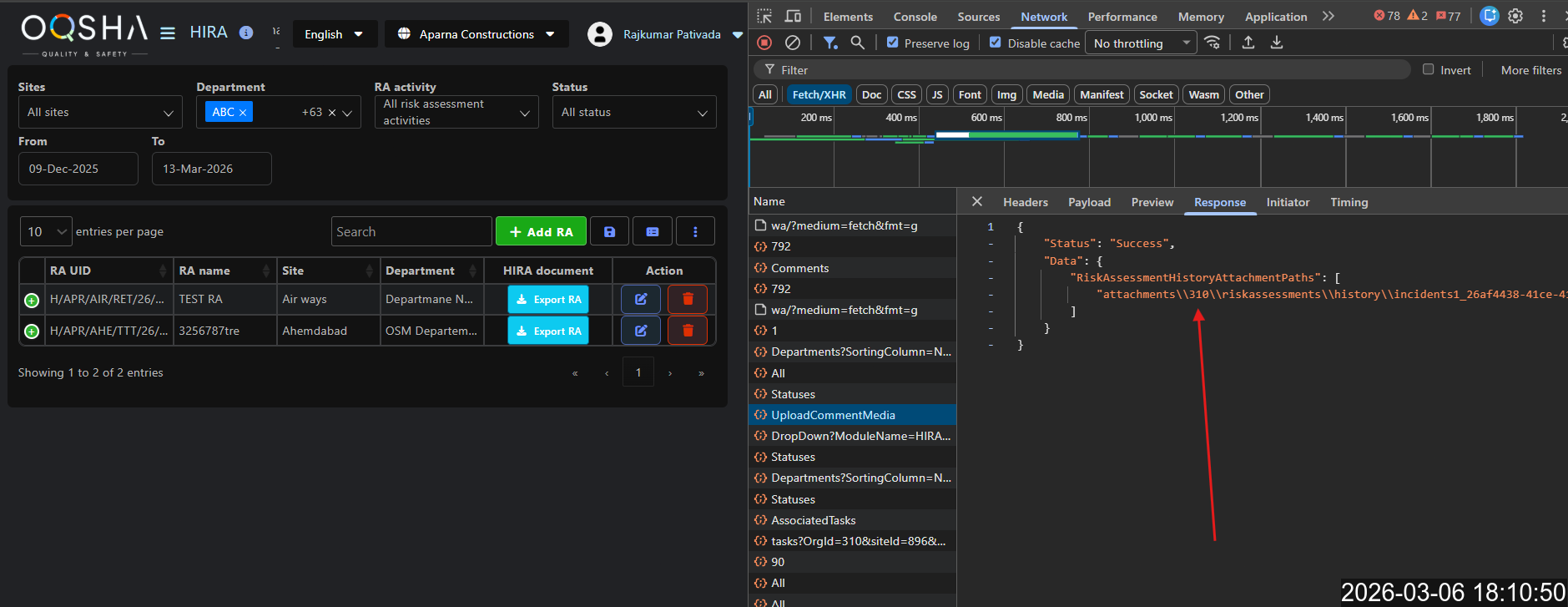Click the hamburger menu icon beside OQSHA logo
Image resolution: width=1568 pixels, height=607 pixels.
click(x=168, y=33)
